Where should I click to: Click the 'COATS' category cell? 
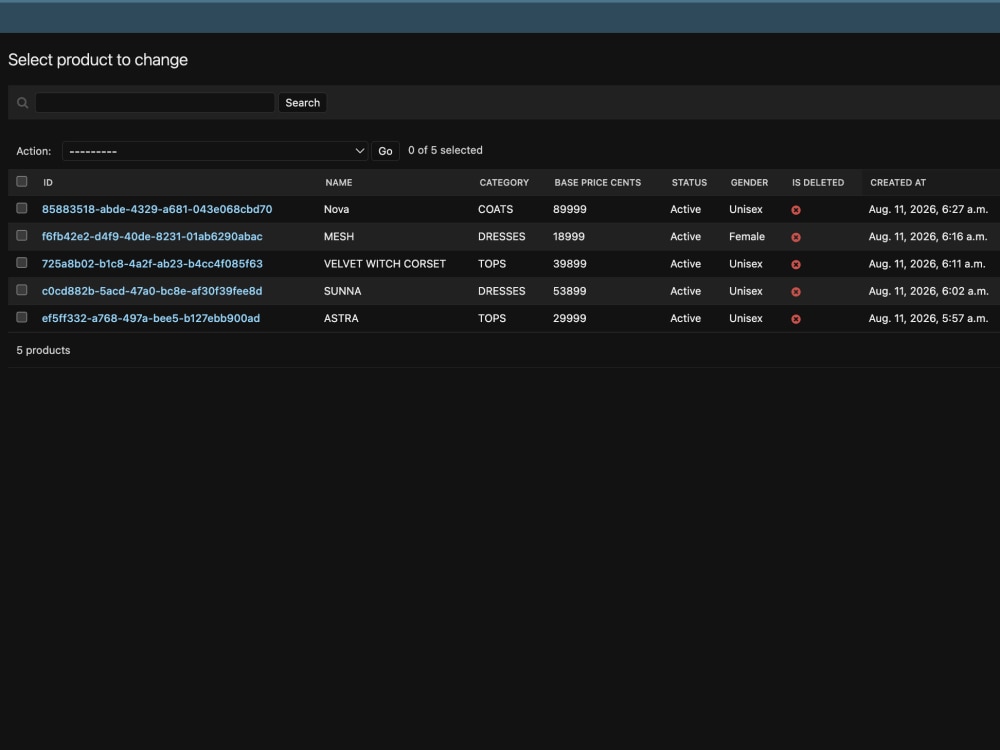496,209
